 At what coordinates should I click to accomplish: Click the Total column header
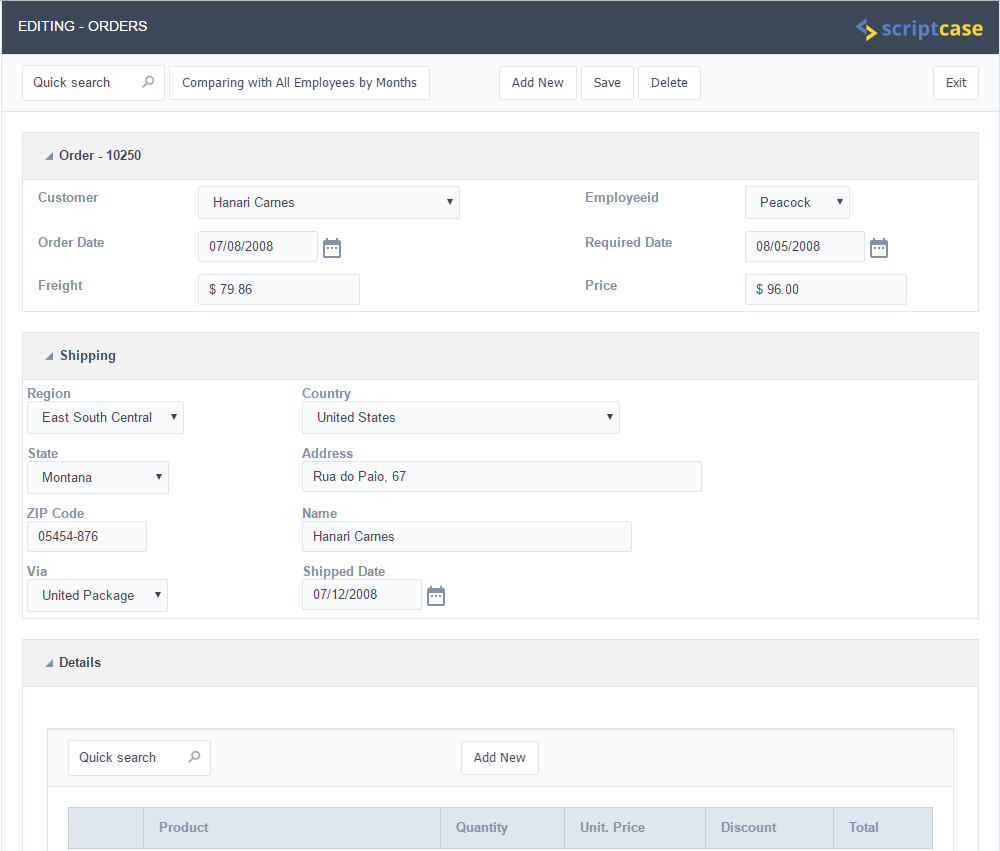click(883, 828)
